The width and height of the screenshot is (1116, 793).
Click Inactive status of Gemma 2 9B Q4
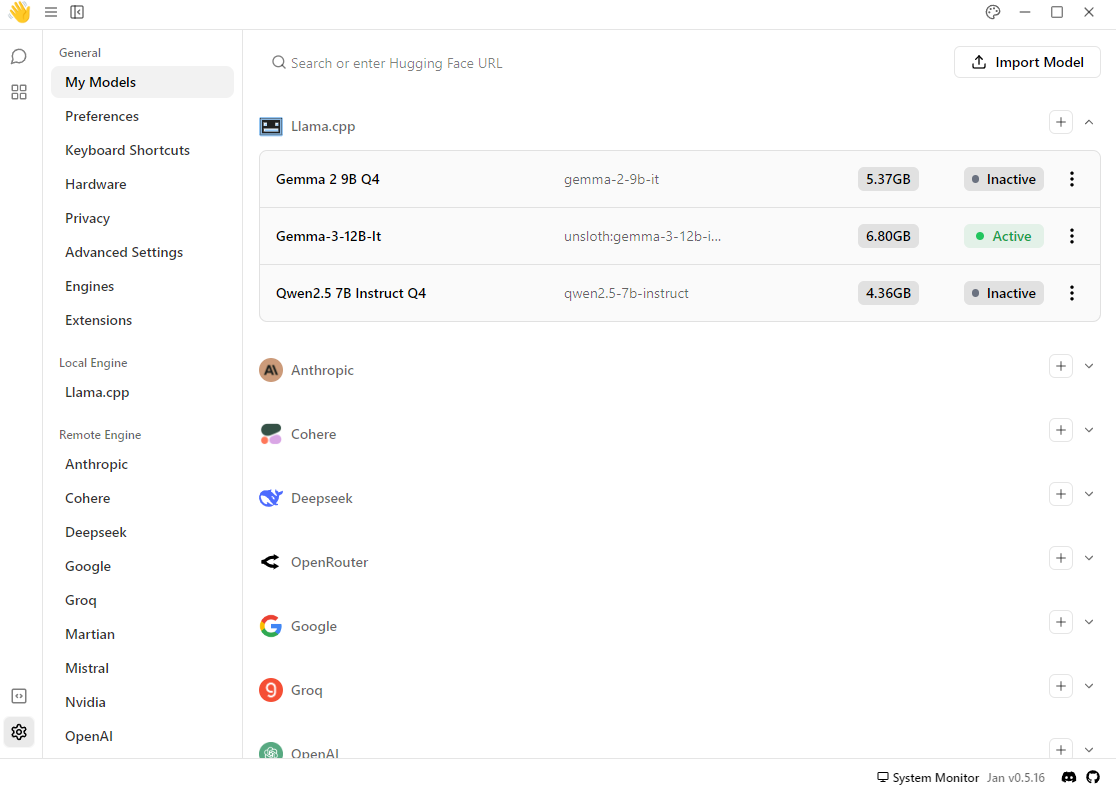tap(1004, 179)
